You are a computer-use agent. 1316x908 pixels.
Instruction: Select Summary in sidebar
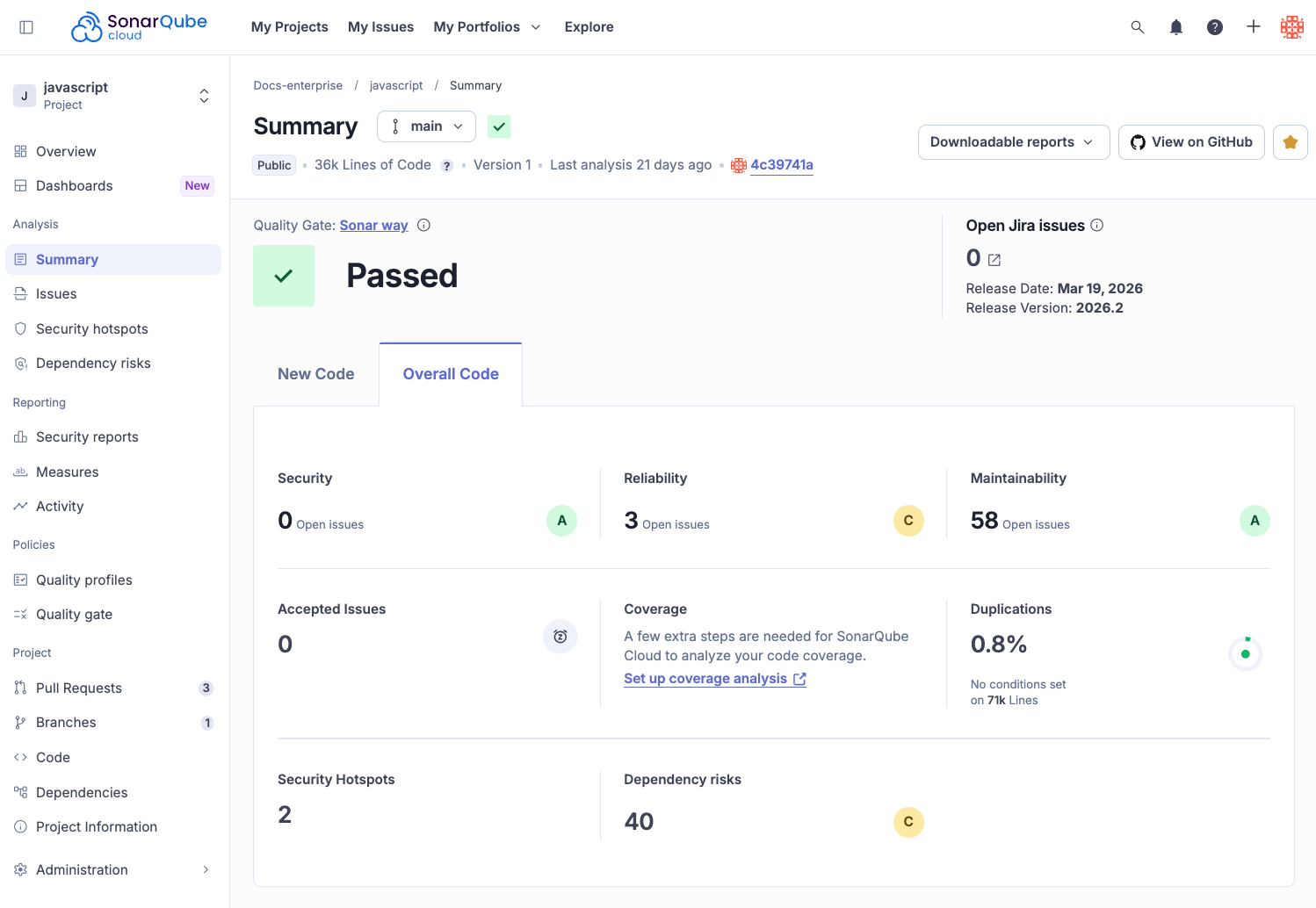tap(113, 260)
